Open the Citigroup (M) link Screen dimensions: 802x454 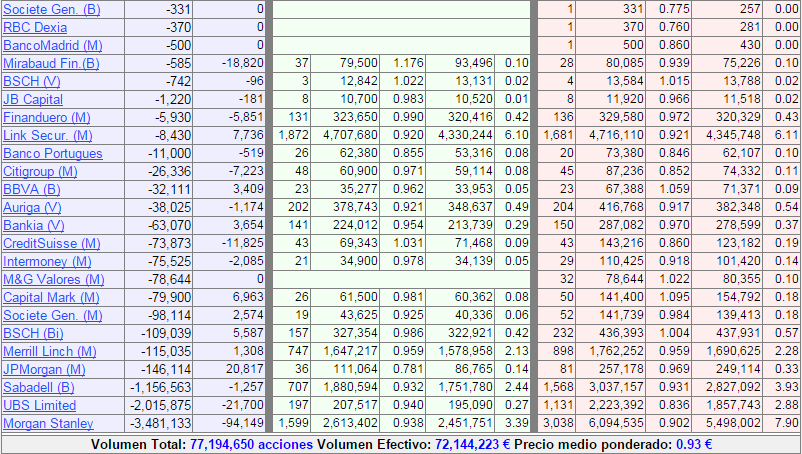click(x=40, y=172)
